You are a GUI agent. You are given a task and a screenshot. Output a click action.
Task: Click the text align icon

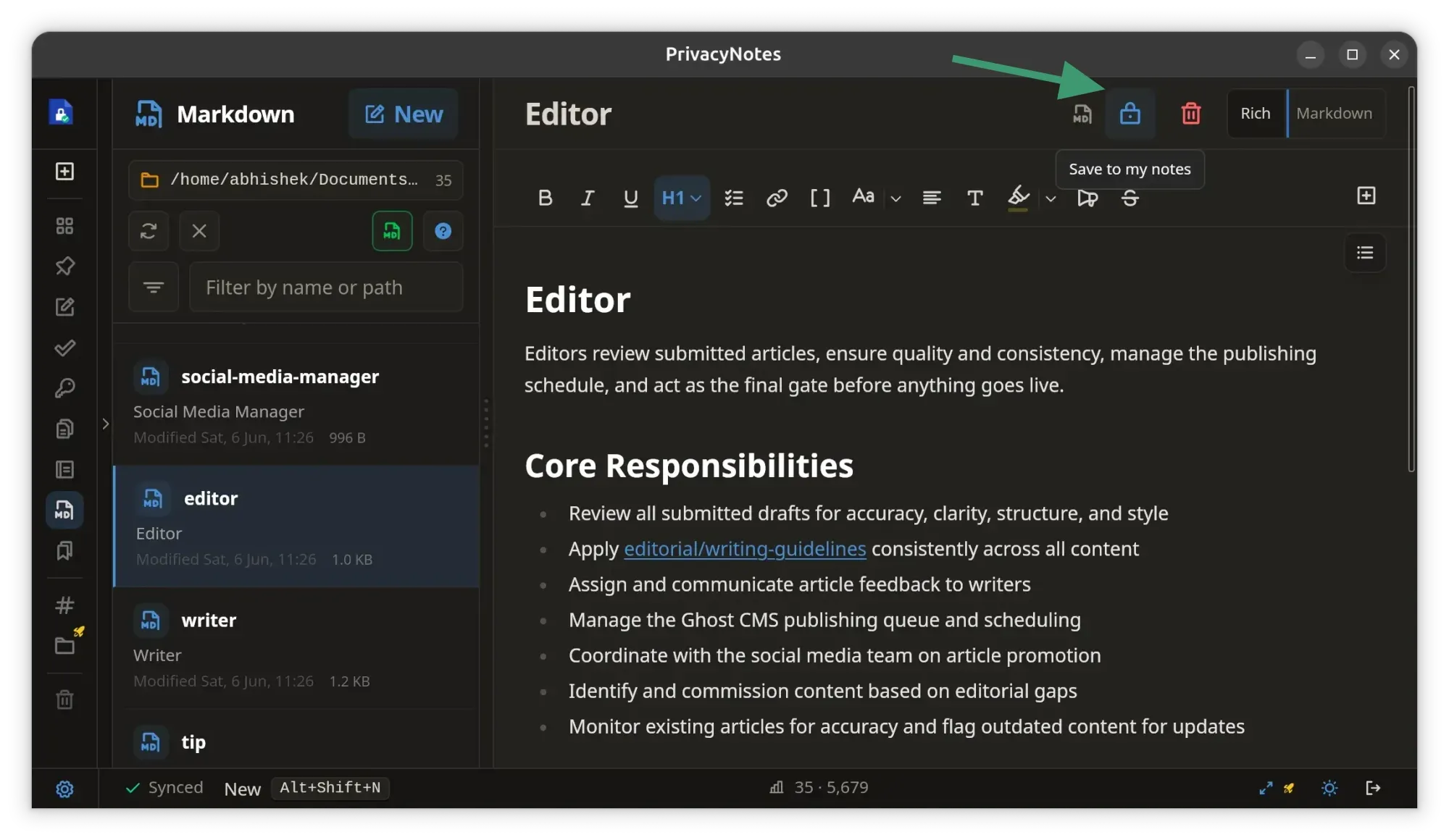tap(932, 198)
